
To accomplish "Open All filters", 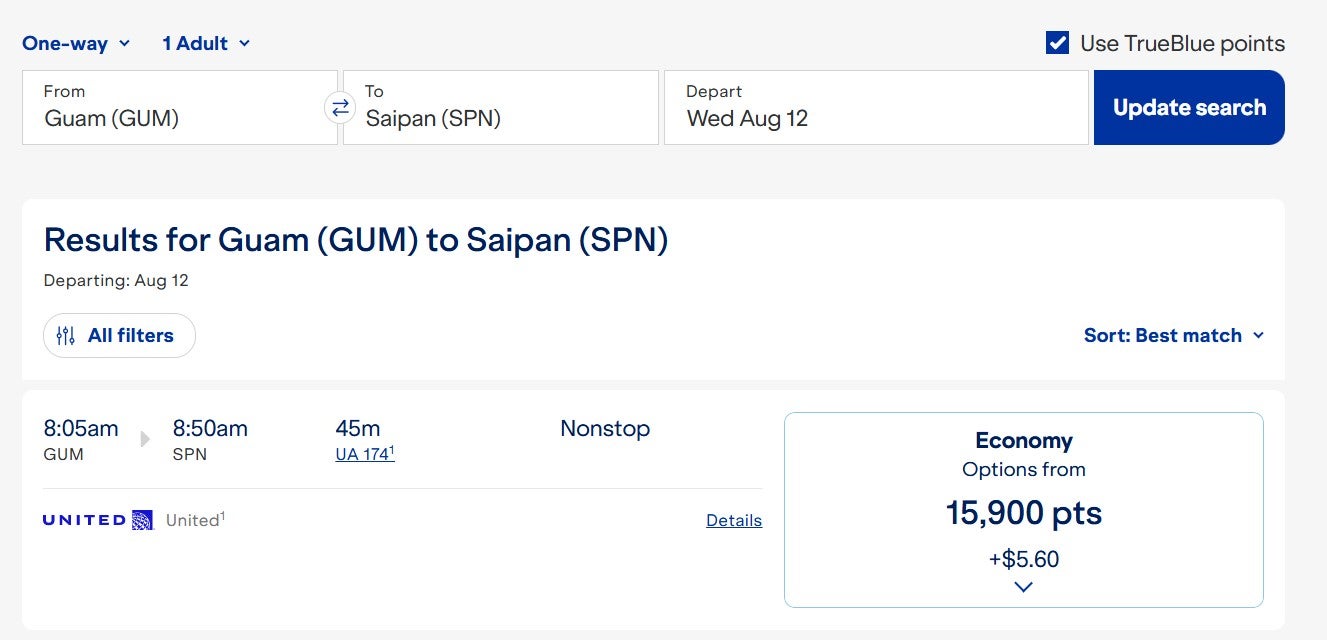I will coord(119,336).
